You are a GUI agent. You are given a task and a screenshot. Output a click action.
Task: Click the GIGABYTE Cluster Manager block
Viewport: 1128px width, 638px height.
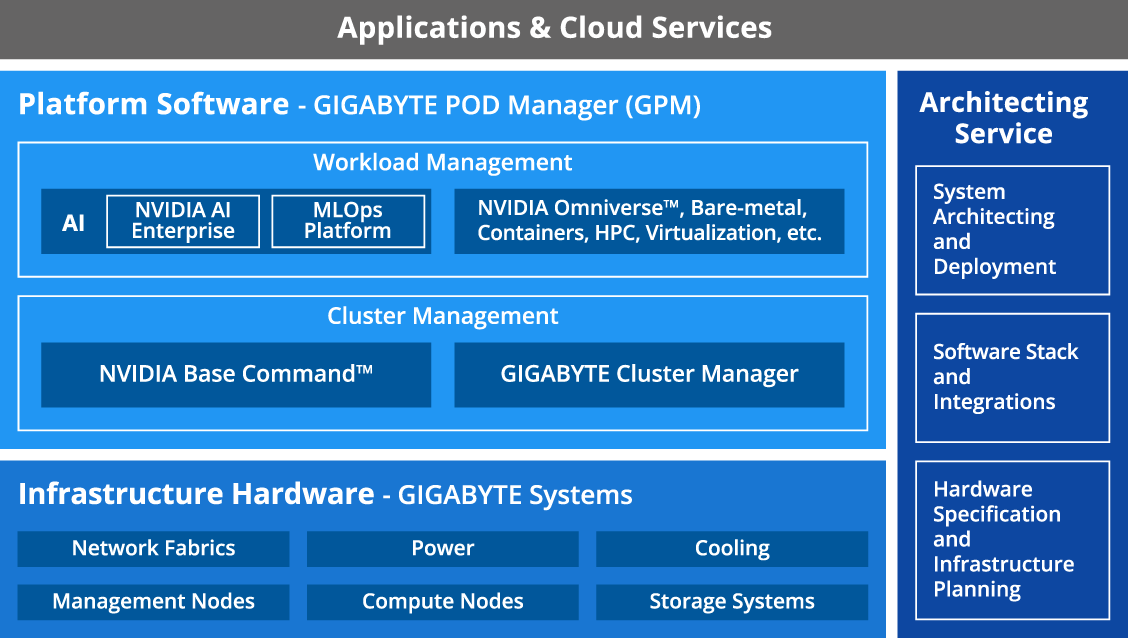[649, 375]
